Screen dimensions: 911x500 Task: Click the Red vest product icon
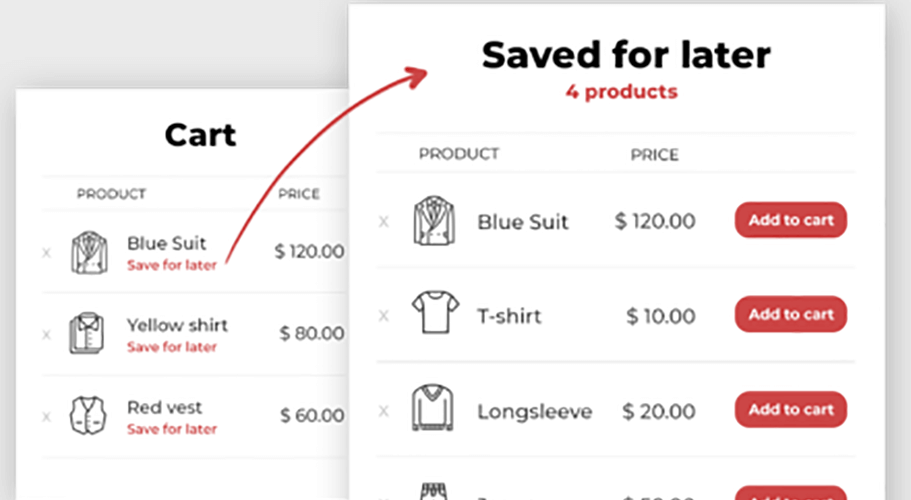click(87, 416)
